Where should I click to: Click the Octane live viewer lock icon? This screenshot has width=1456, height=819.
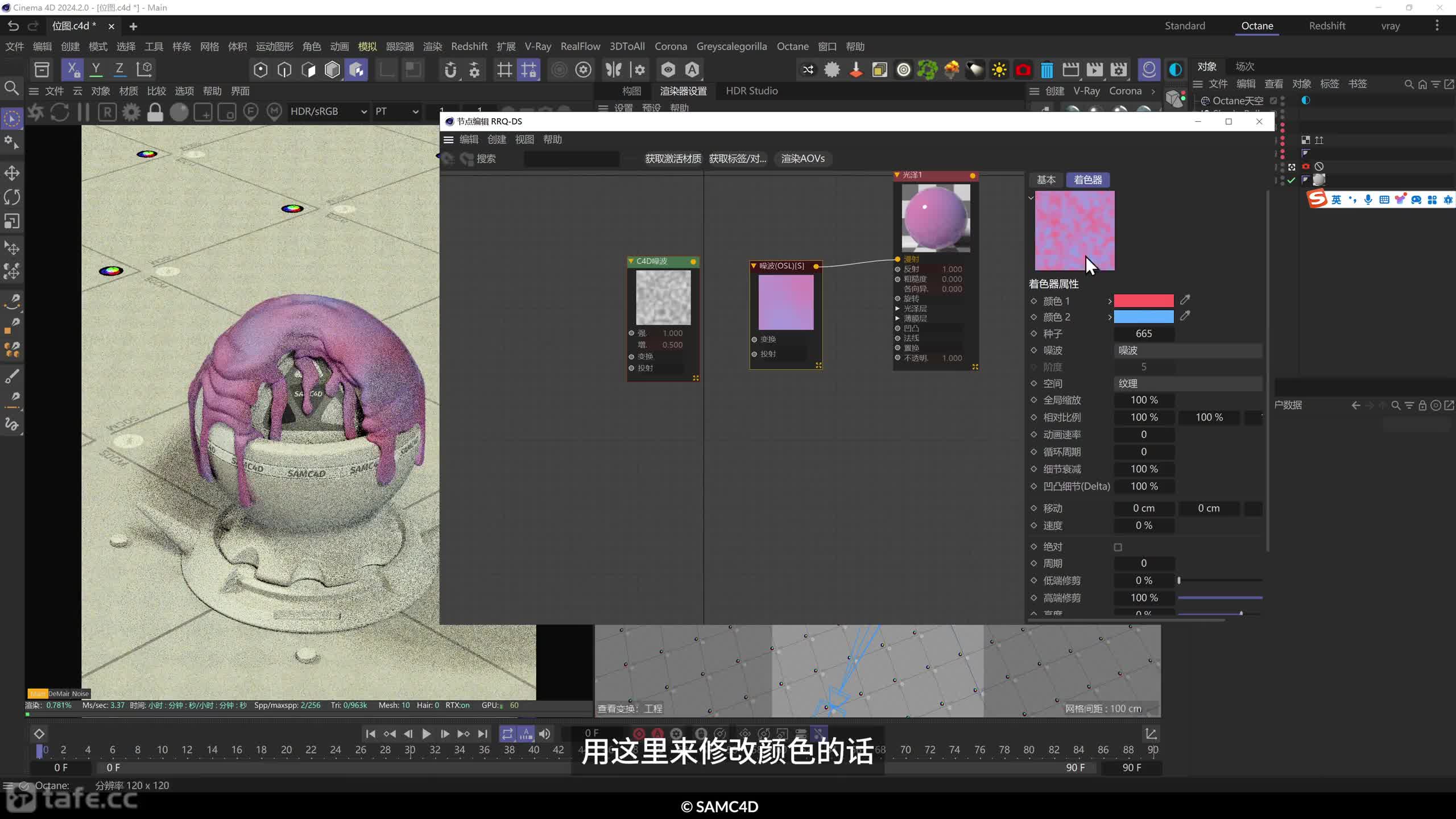(x=155, y=112)
